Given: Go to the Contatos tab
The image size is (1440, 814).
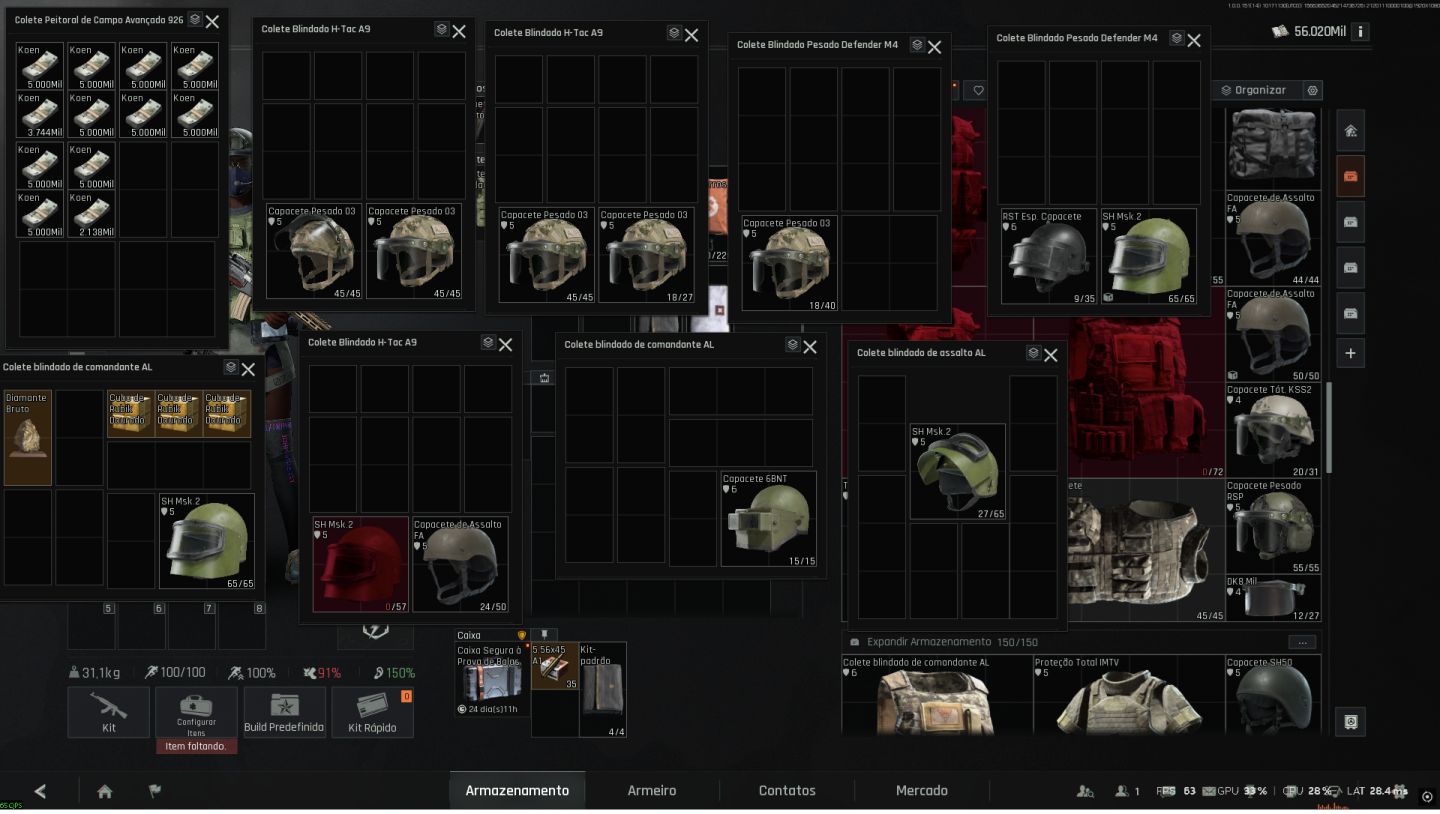Looking at the screenshot, I should point(787,790).
